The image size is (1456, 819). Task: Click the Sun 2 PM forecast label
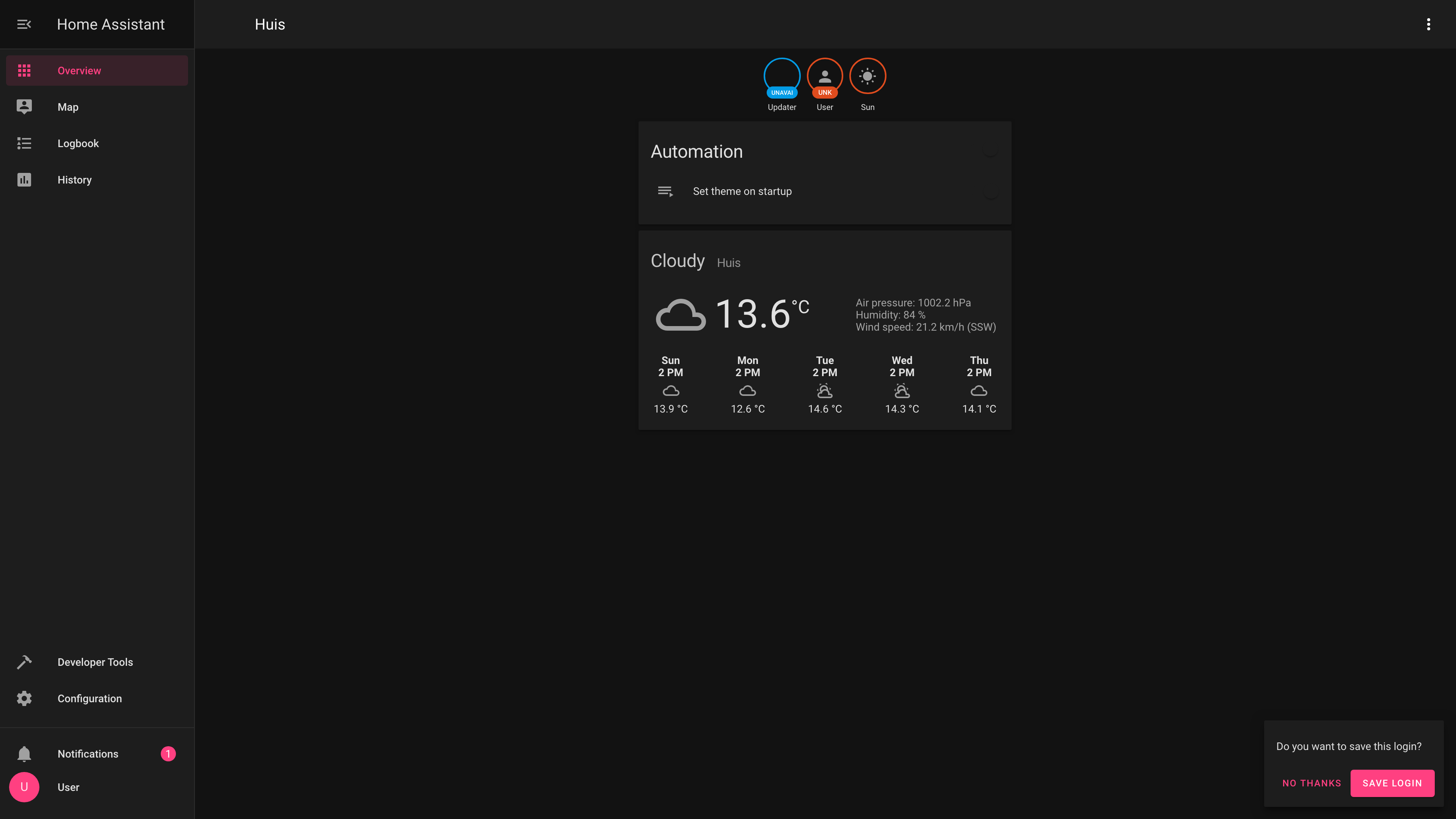tap(671, 366)
